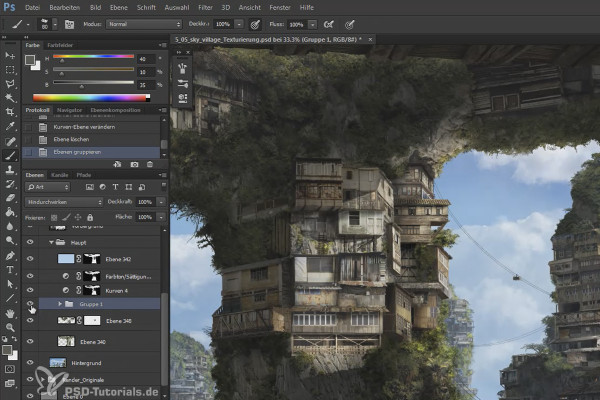Select the Hand tool
Image resolution: width=600 pixels, height=400 pixels.
(10, 313)
